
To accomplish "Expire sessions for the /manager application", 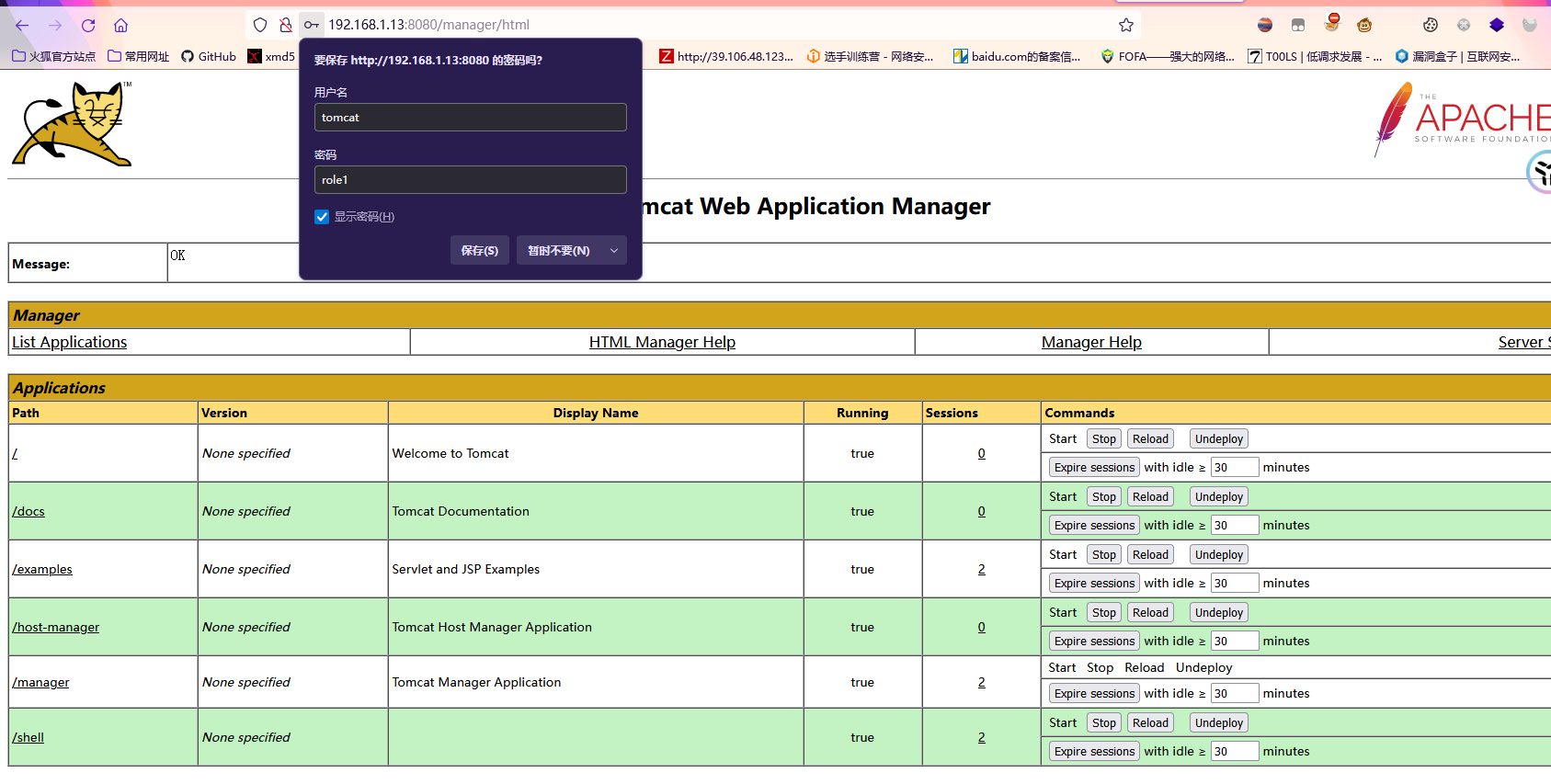I will pyautogui.click(x=1094, y=694).
